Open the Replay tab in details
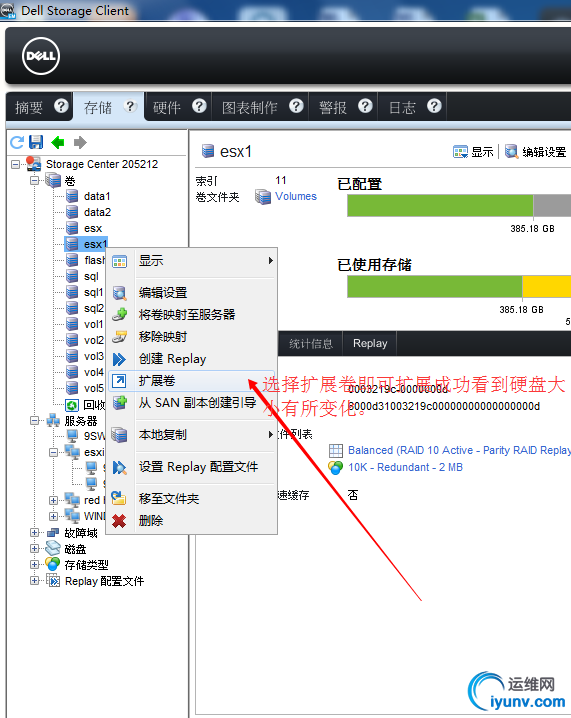The height and width of the screenshot is (718, 571). (370, 343)
